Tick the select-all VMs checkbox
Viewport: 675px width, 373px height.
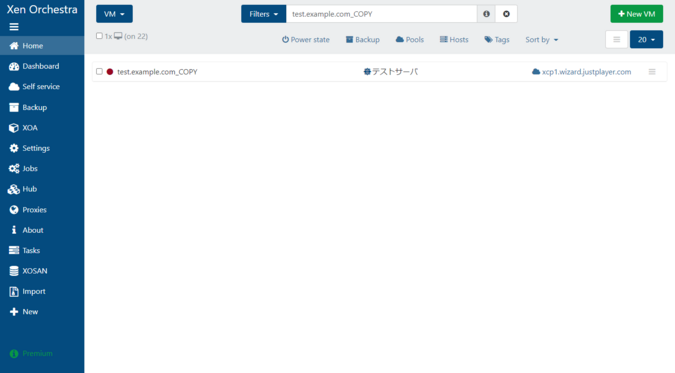99,36
